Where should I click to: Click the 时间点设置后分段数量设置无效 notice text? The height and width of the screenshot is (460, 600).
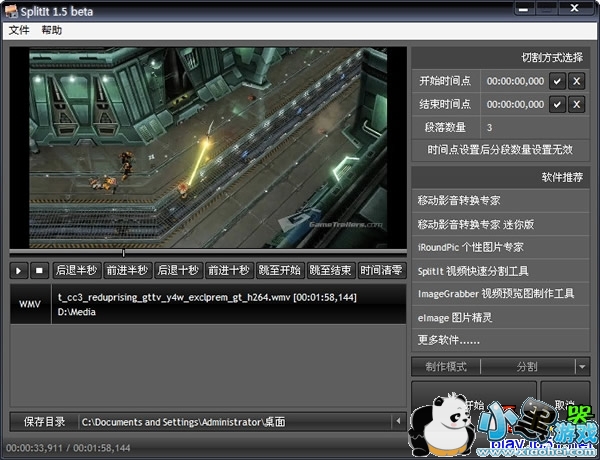(501, 150)
